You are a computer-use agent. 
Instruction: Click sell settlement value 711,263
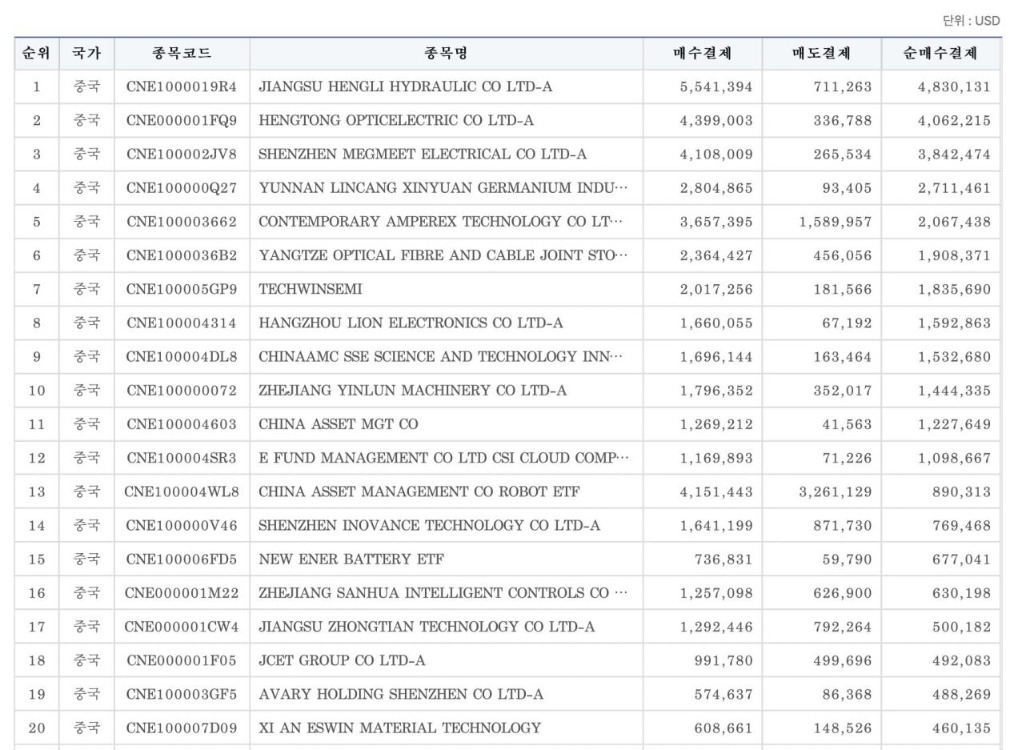[843, 87]
